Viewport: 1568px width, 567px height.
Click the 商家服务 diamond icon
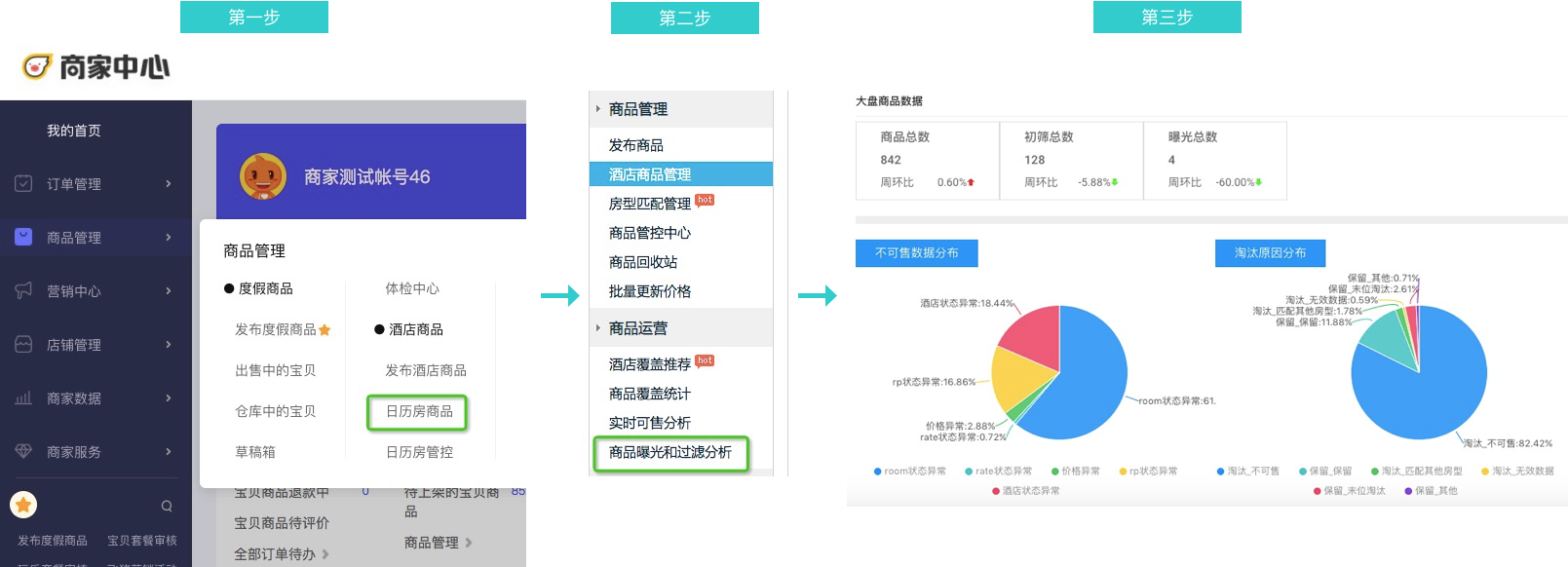[x=23, y=451]
